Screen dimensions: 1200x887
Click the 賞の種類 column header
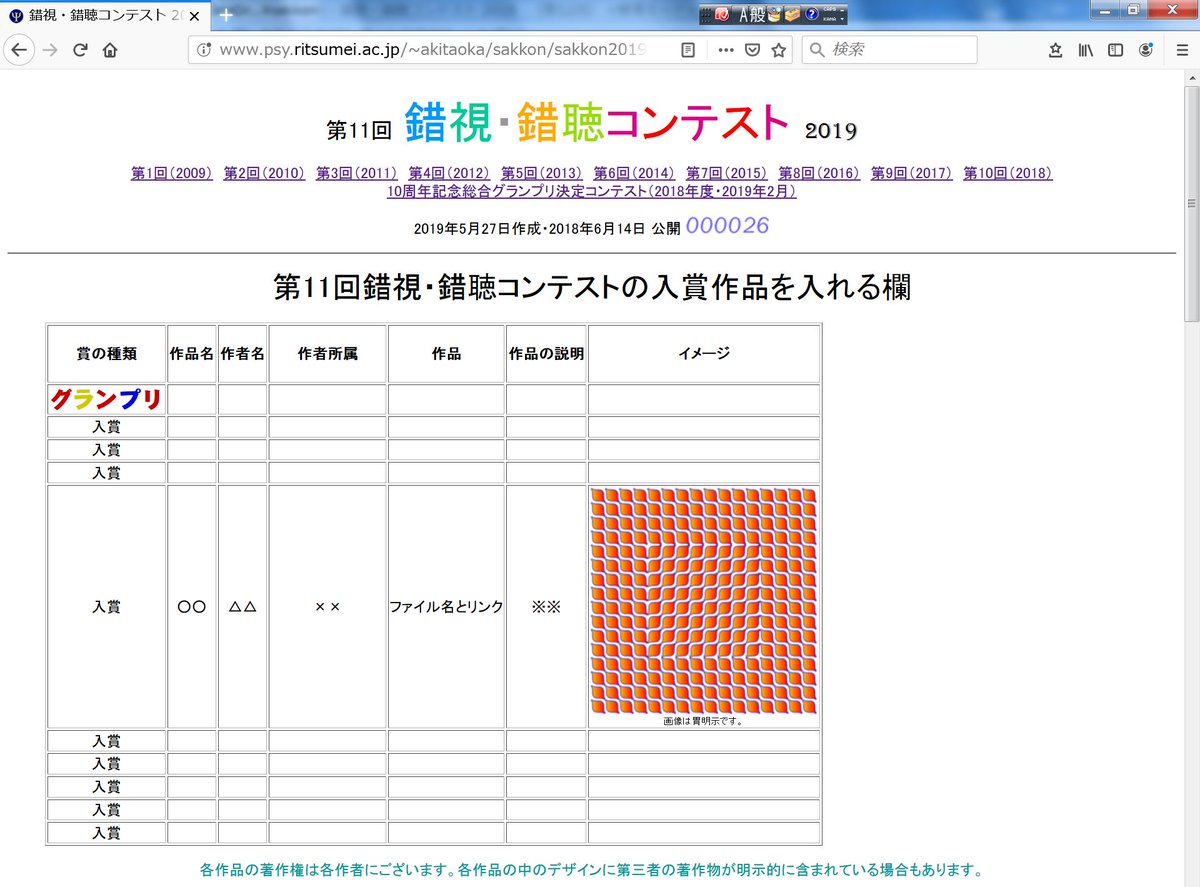coord(106,354)
